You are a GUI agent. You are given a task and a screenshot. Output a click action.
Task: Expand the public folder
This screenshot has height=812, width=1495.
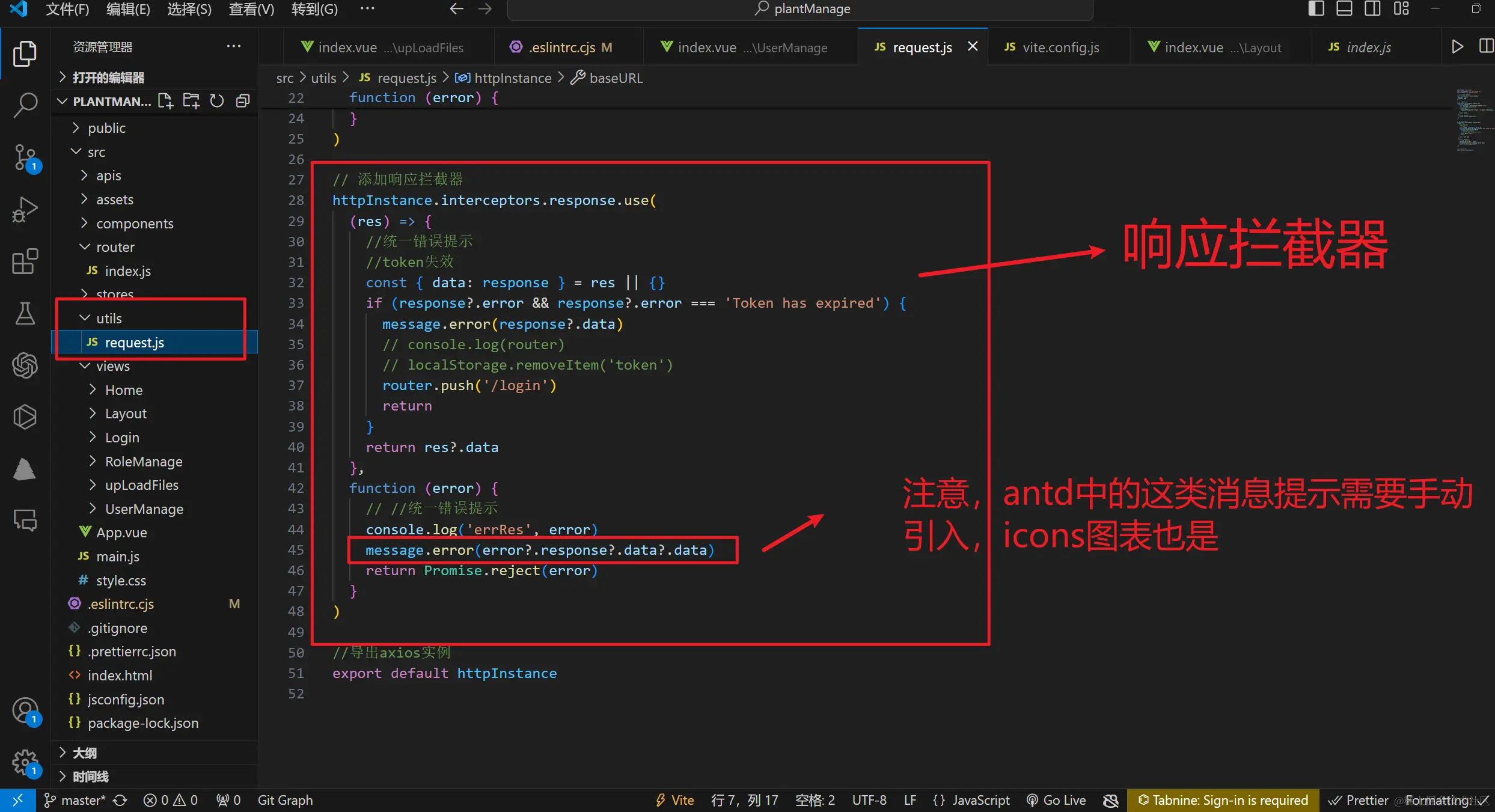154,128
